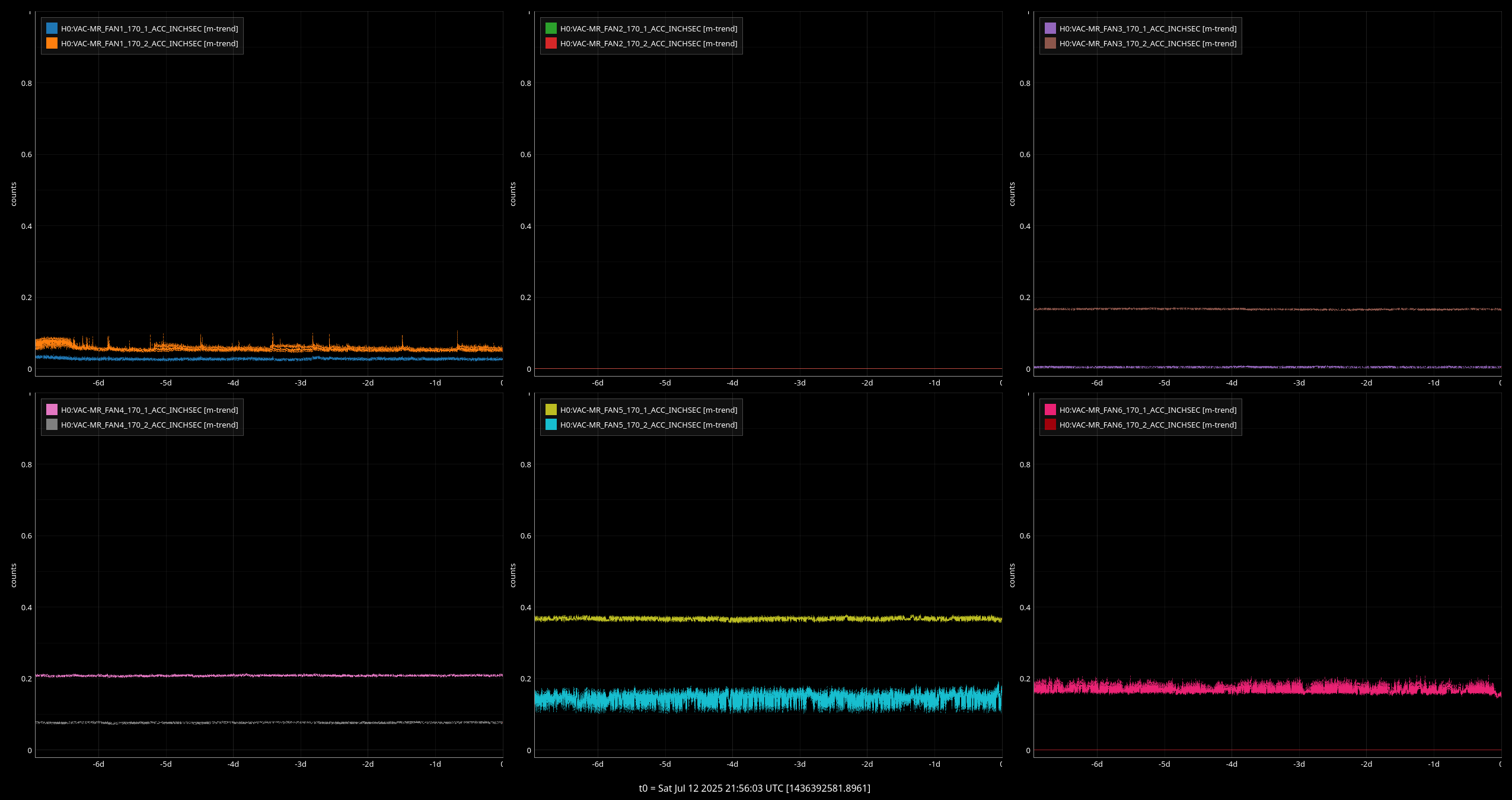Click the red FAN2_170_2 legend swatch

pos(551,43)
